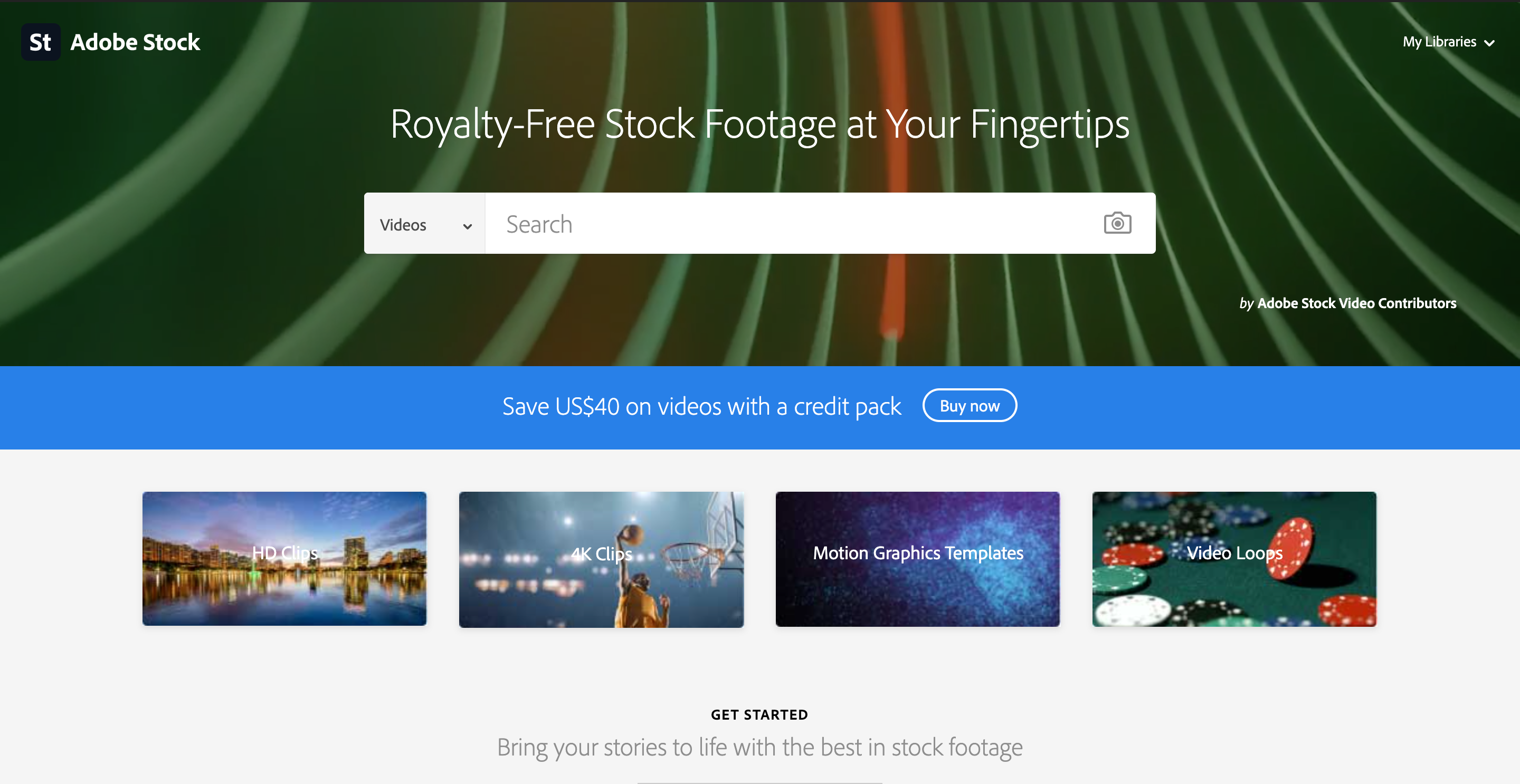Viewport: 1520px width, 784px height.
Task: Click the Bring your stories to life tagline
Action: (x=760, y=748)
